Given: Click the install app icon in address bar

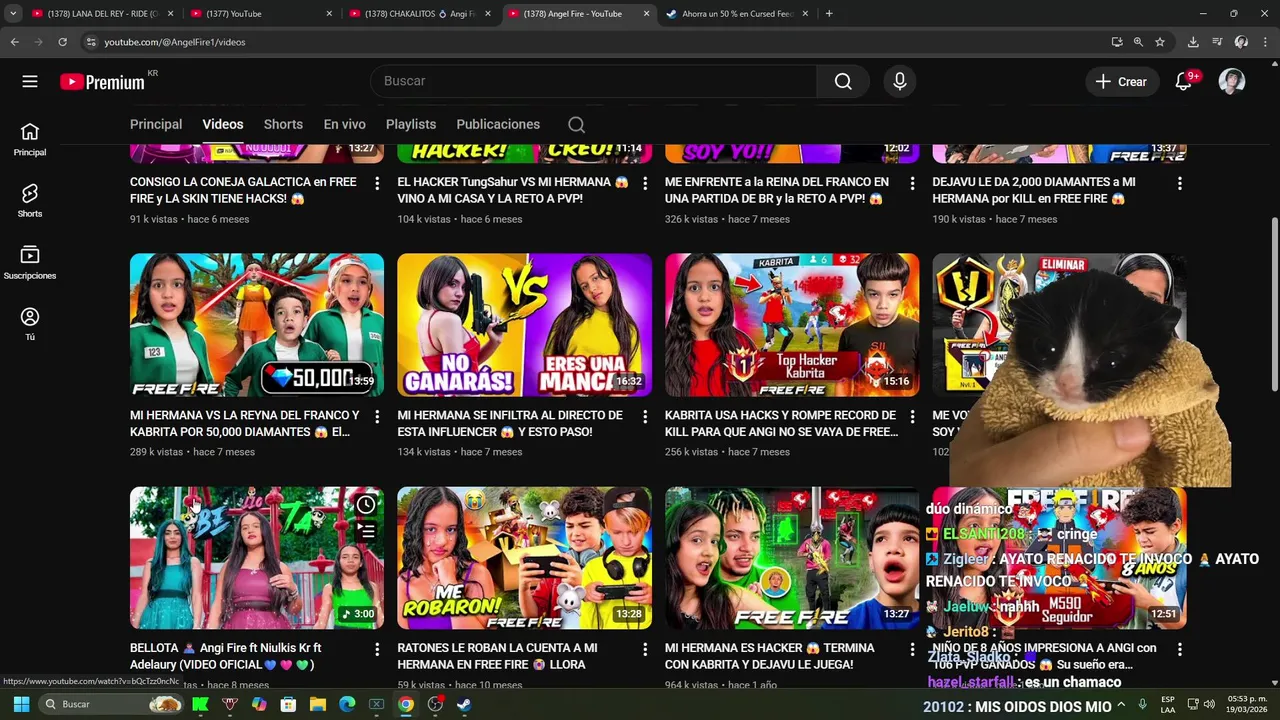Looking at the screenshot, I should 1117,42.
